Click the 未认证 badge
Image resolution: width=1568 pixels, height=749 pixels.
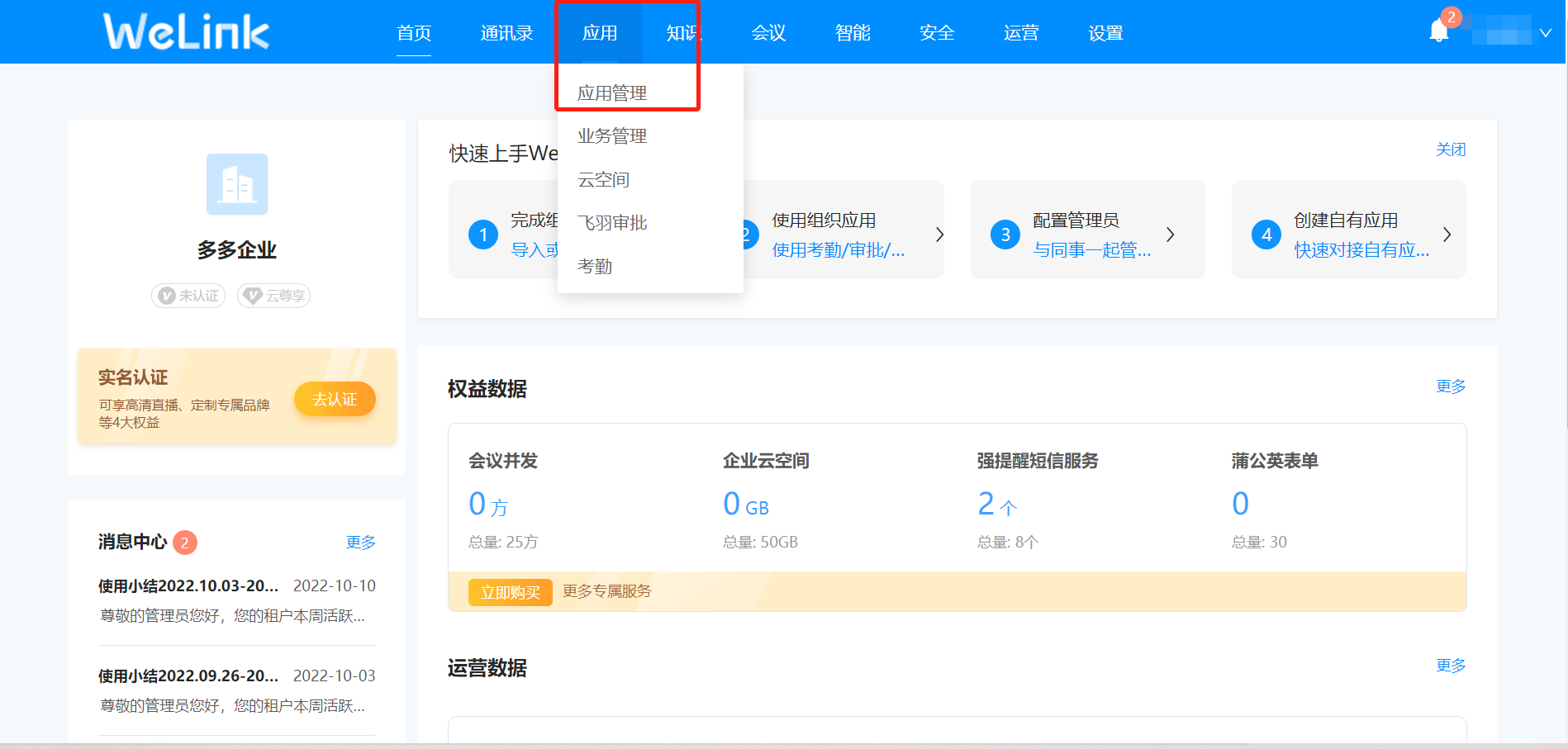click(188, 296)
